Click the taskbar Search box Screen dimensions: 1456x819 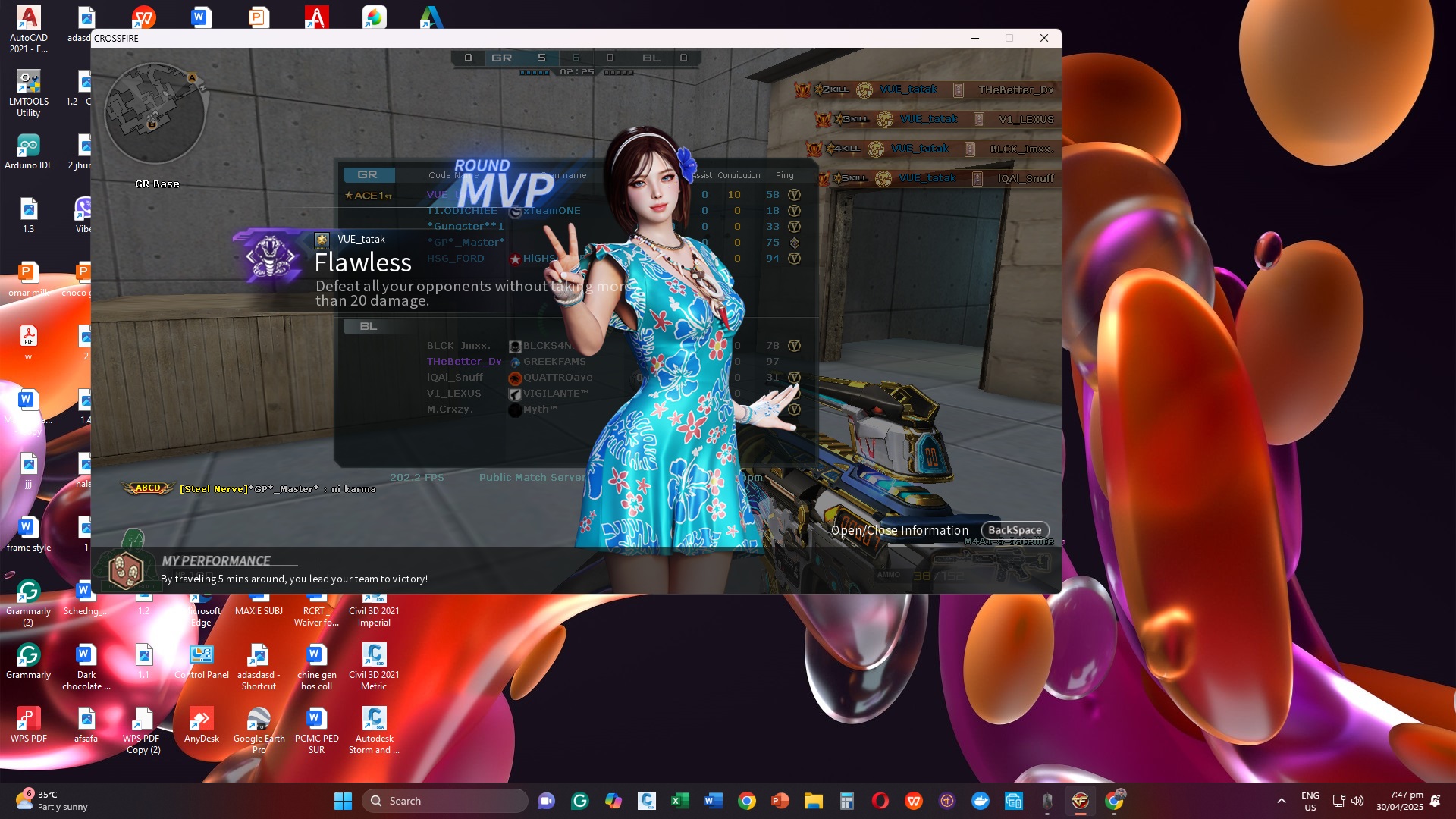[444, 801]
